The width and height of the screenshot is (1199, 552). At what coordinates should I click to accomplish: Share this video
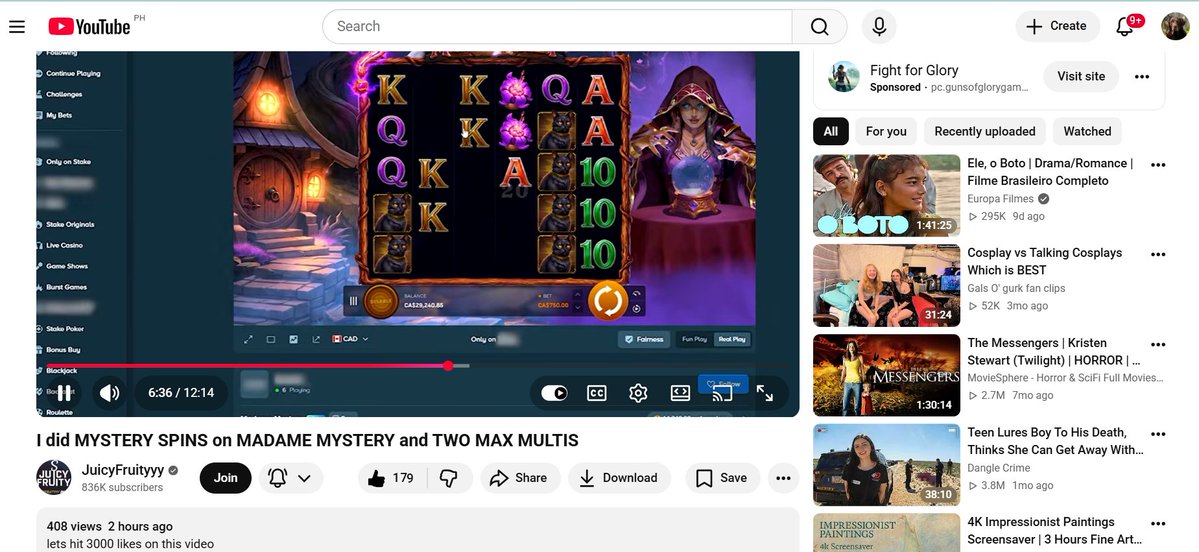pos(519,478)
